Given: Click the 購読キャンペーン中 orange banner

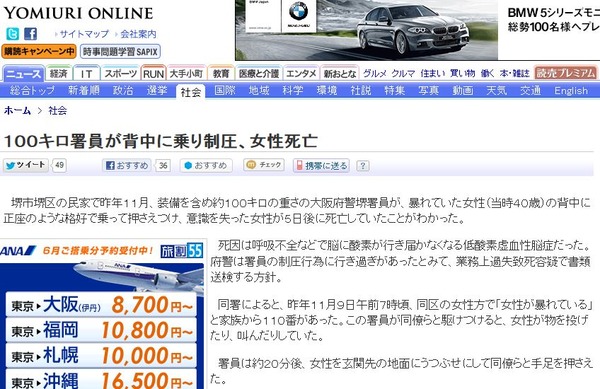Looking at the screenshot, I should pos(39,51).
